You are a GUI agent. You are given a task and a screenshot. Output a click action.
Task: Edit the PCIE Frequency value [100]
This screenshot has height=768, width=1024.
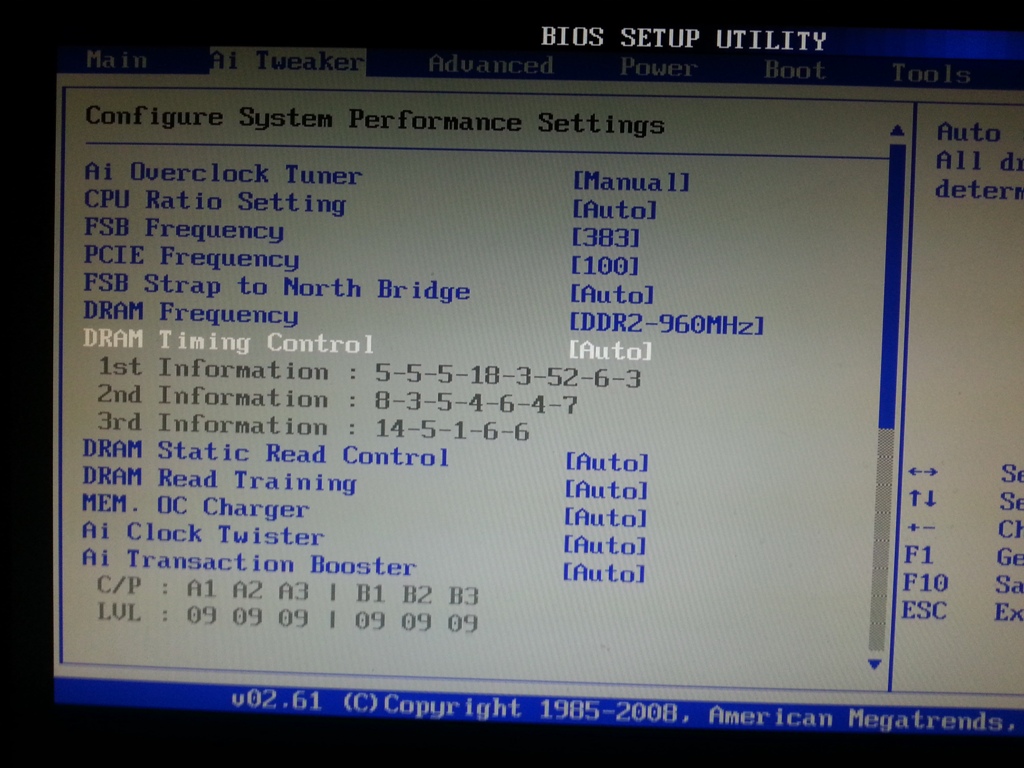point(604,266)
